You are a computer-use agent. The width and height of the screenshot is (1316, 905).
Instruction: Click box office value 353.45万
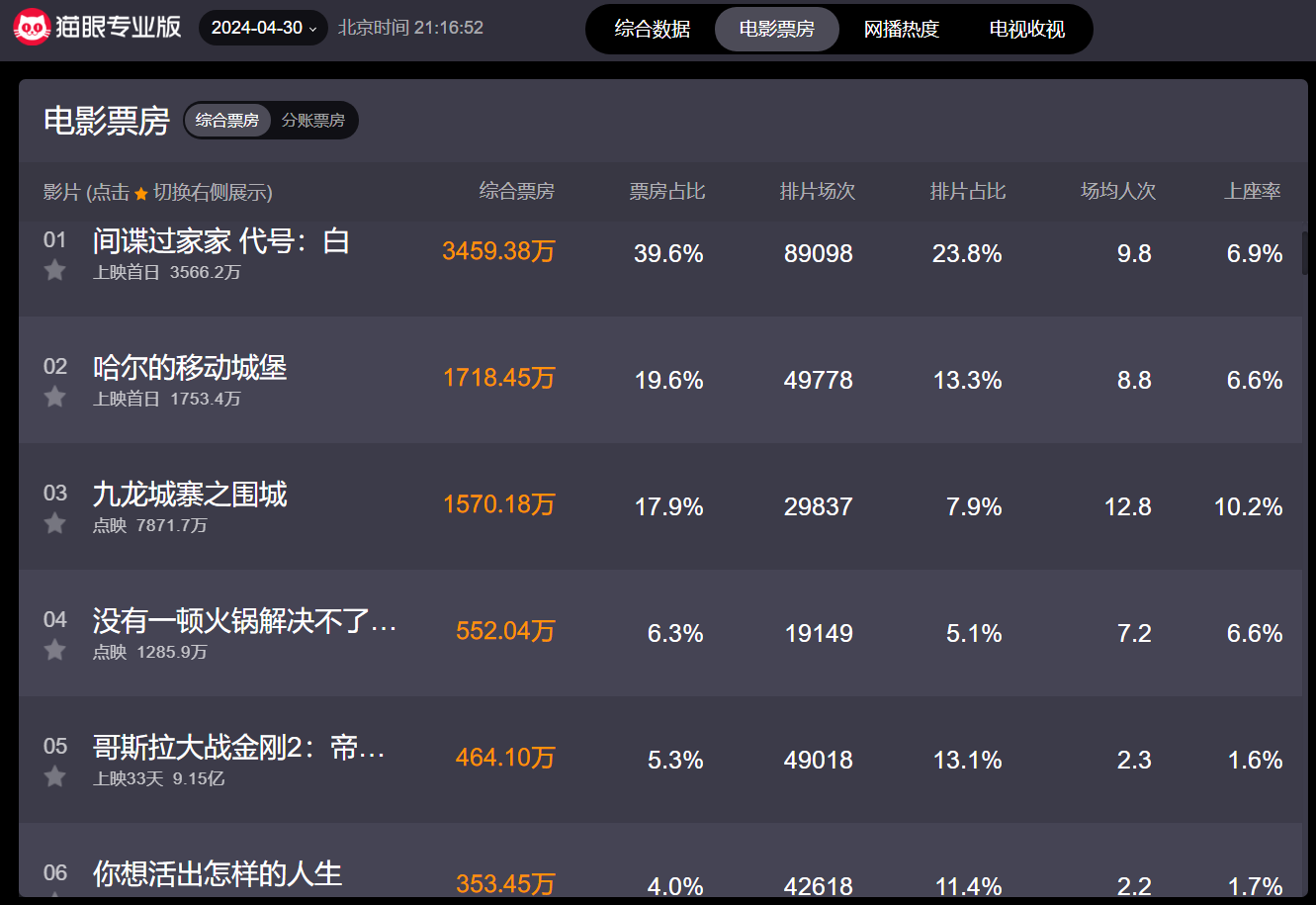pyautogui.click(x=505, y=884)
